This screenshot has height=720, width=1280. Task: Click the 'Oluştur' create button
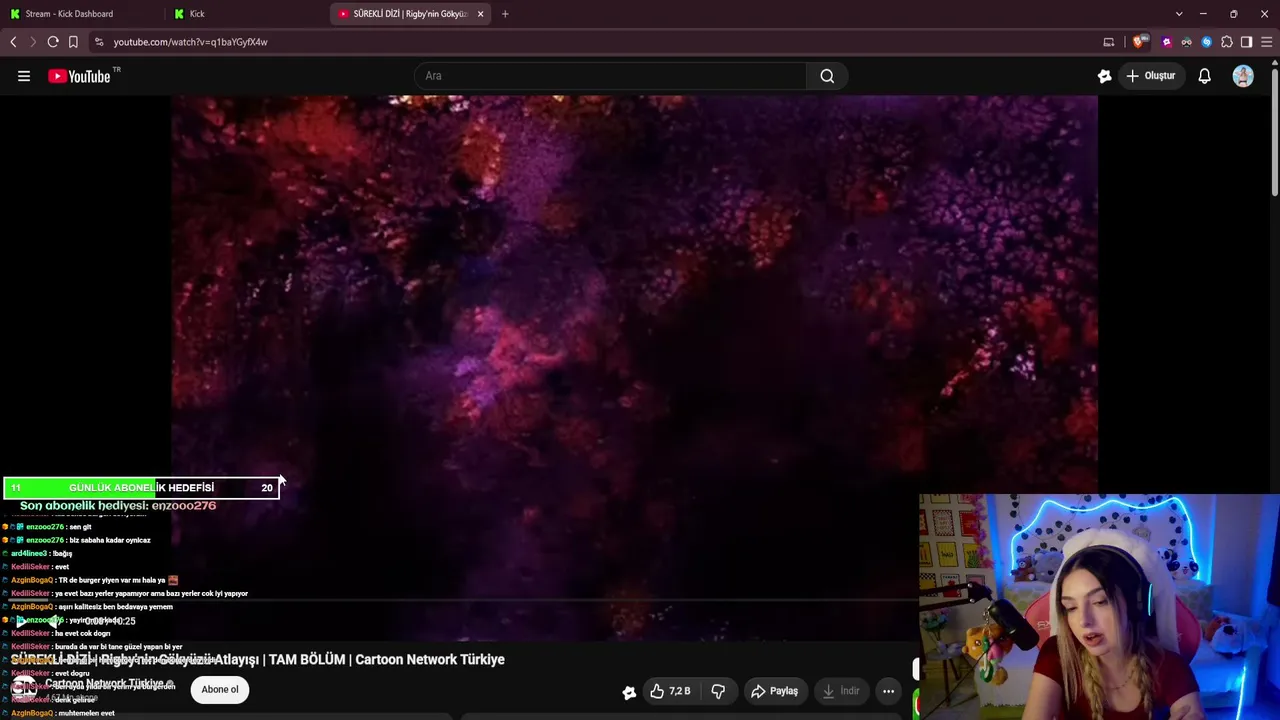point(1151,76)
